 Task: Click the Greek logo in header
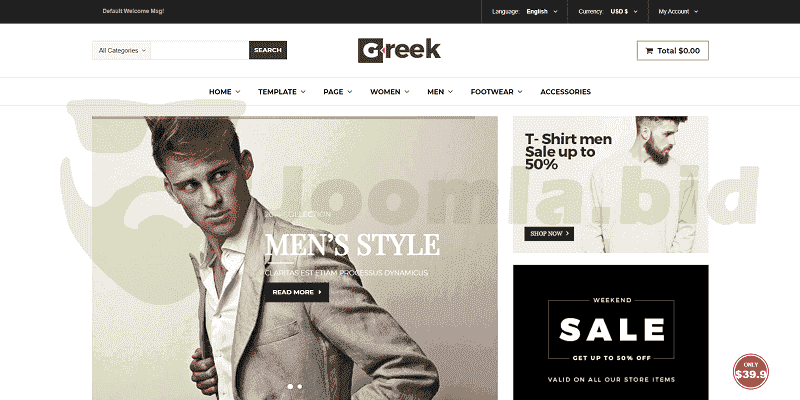pyautogui.click(x=399, y=50)
